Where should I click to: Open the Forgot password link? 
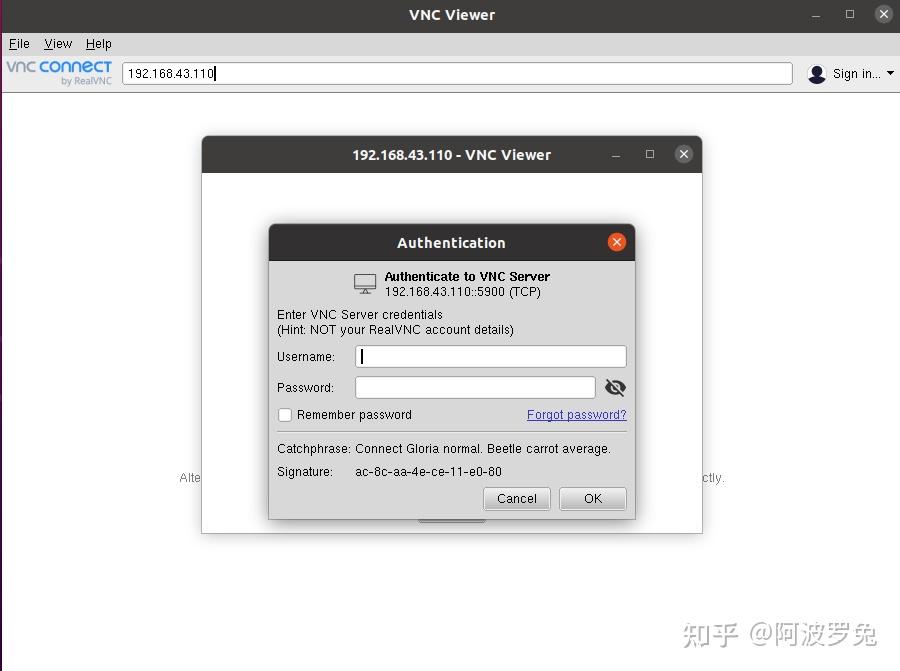point(576,414)
